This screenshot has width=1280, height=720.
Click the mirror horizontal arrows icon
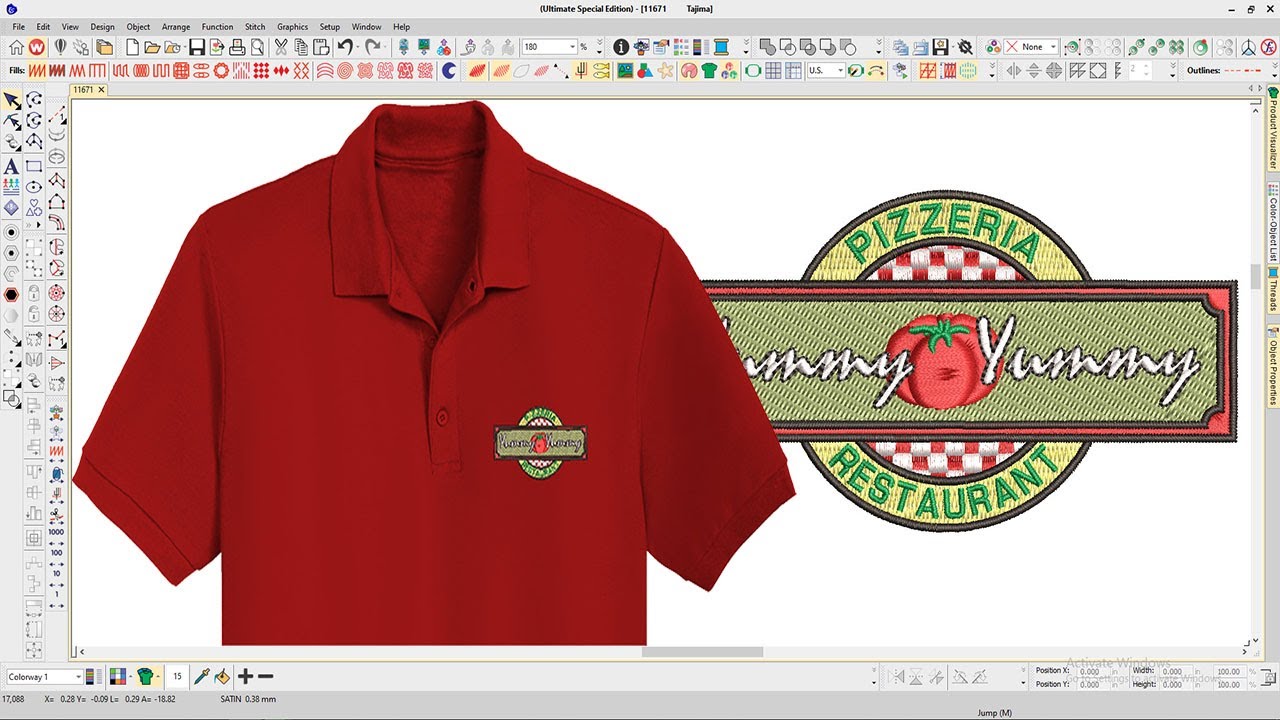click(x=1012, y=71)
